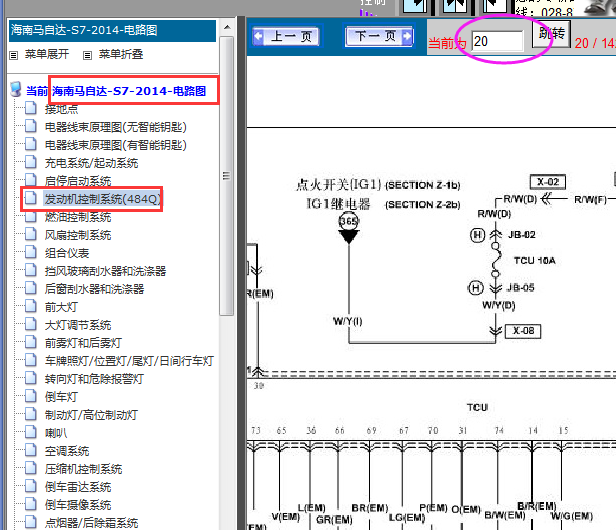Open 车牌照灯/位置灯/尾灯/日间行车灯 diagram
616x530 pixels.
point(129,361)
